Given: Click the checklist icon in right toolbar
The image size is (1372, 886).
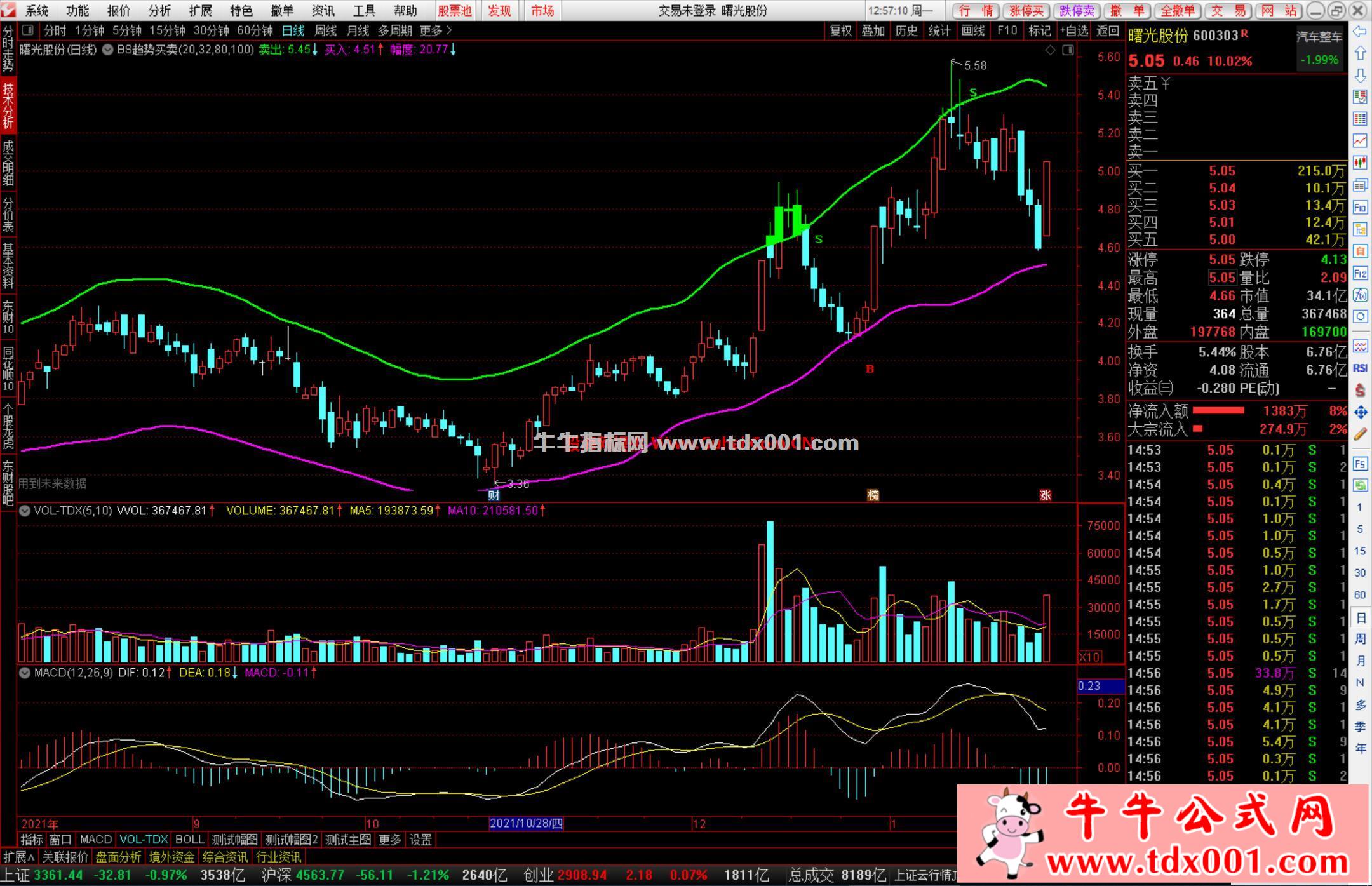Looking at the screenshot, I should click(1360, 97).
